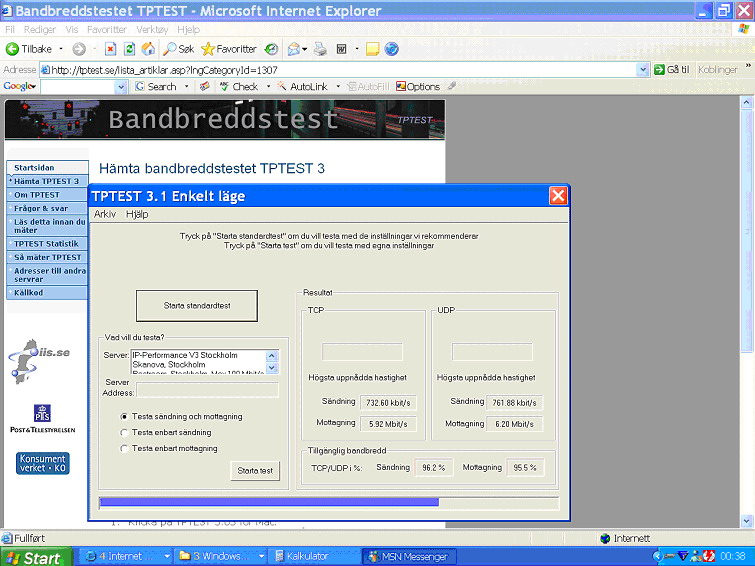Stop page loading with red X icon

pyautogui.click(x=110, y=49)
